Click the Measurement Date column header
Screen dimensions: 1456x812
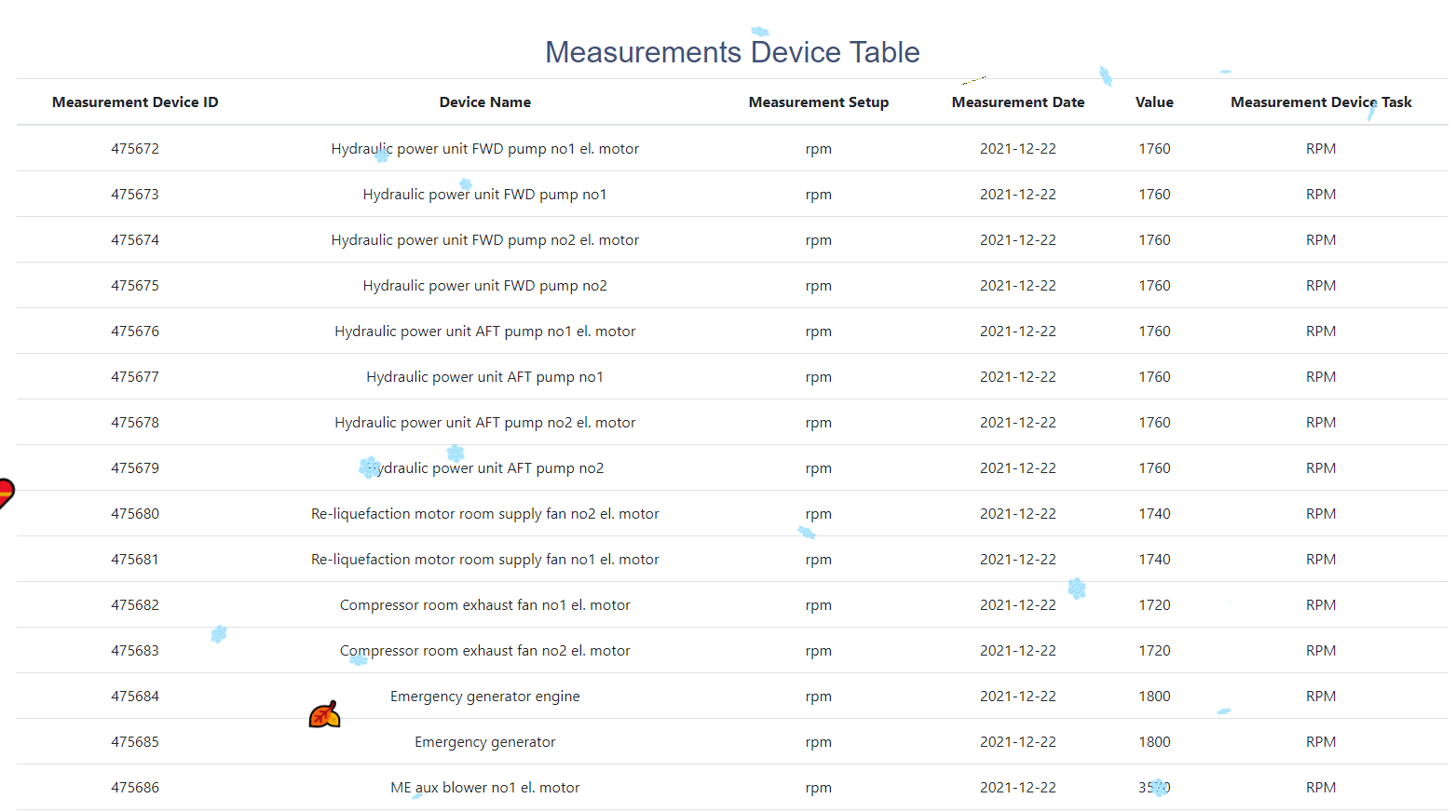click(1017, 102)
